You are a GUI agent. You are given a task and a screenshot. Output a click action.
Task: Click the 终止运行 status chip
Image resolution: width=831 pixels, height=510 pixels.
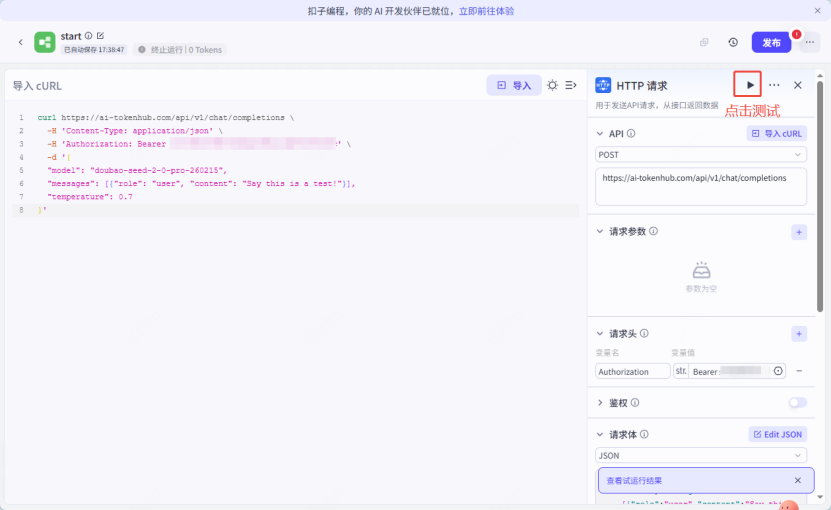pos(180,50)
